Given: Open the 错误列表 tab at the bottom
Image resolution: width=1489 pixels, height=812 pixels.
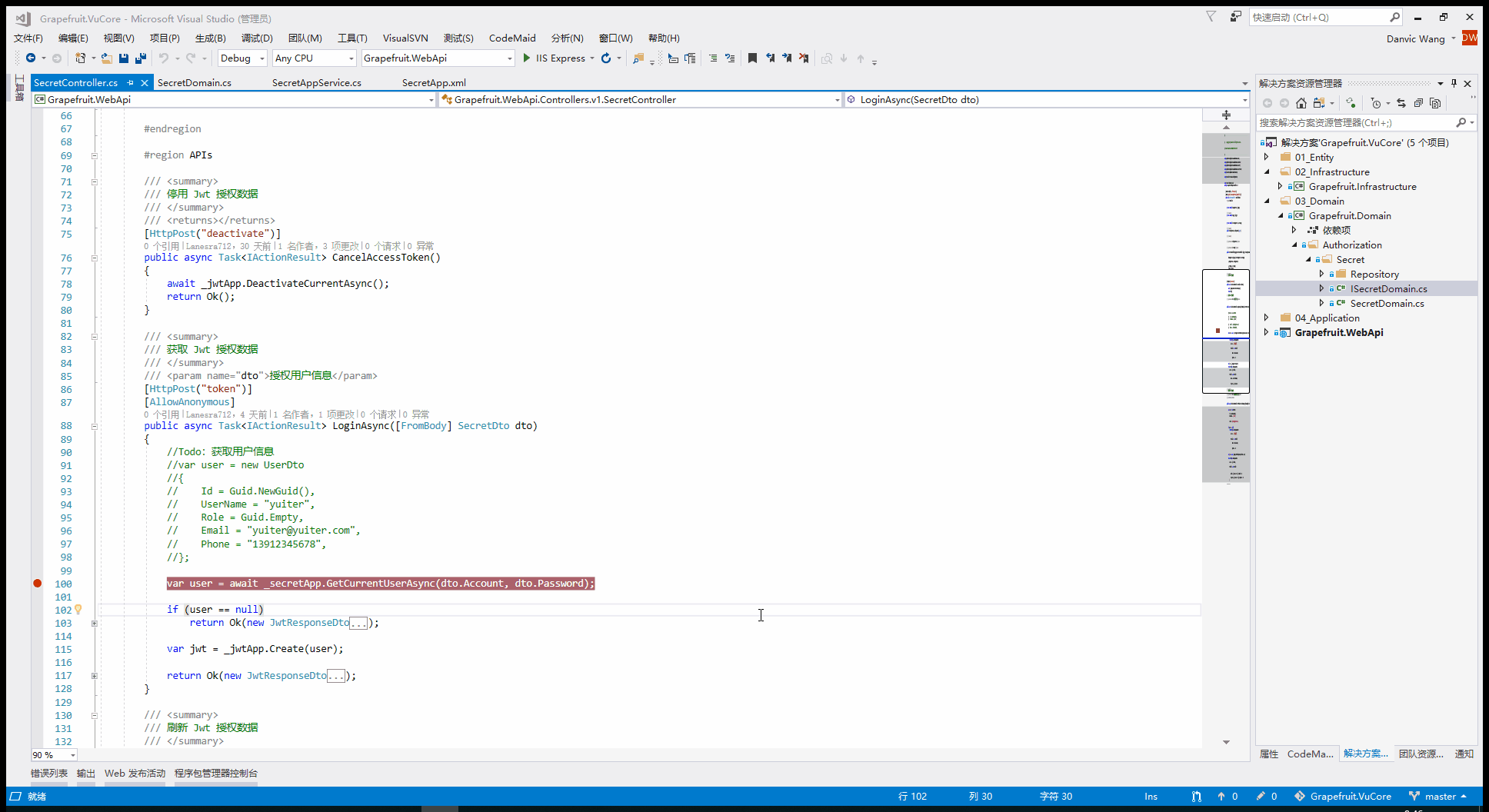Looking at the screenshot, I should pyautogui.click(x=49, y=774).
